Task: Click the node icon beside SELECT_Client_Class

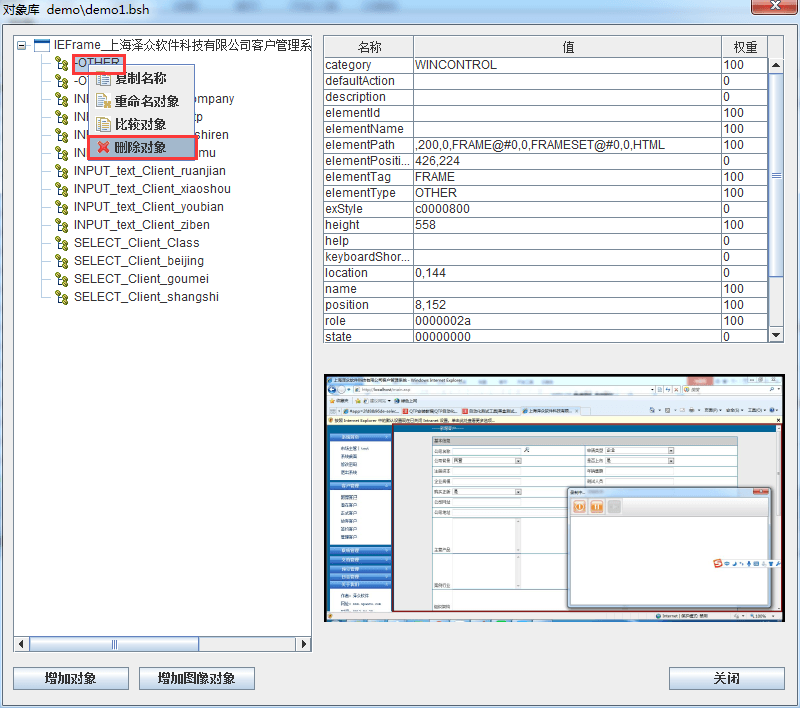Action: (62, 243)
